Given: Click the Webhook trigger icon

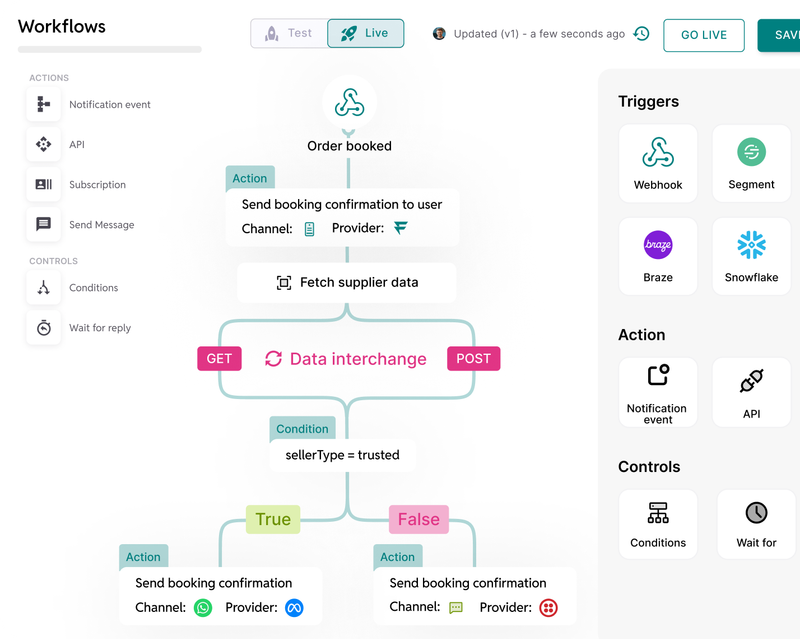Looking at the screenshot, I should (x=657, y=153).
